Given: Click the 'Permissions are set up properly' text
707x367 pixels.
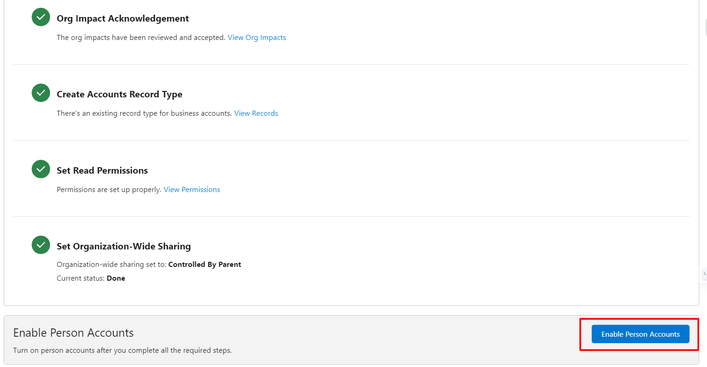Looking at the screenshot, I should pos(109,189).
